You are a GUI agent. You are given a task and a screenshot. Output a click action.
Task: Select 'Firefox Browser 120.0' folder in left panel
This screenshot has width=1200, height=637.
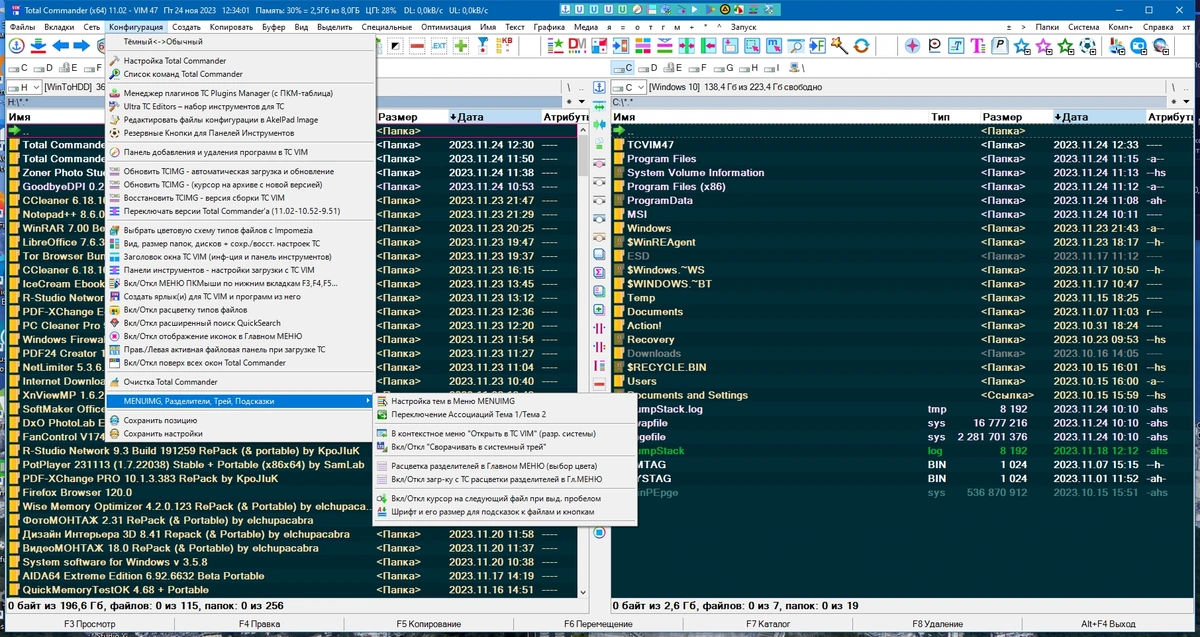77,492
